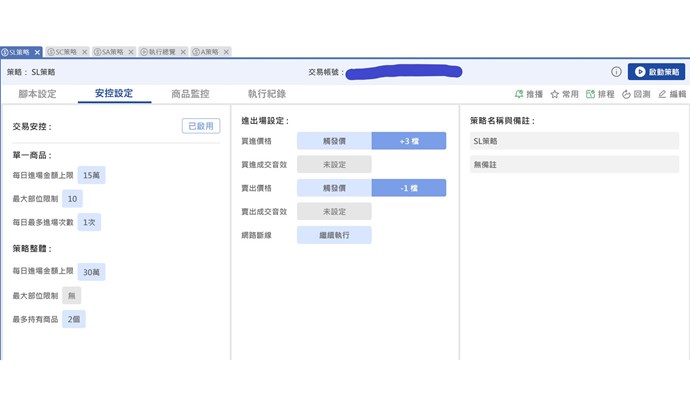Select 觸發價 for 賣出價格
This screenshot has width=690, height=406.
click(x=334, y=188)
